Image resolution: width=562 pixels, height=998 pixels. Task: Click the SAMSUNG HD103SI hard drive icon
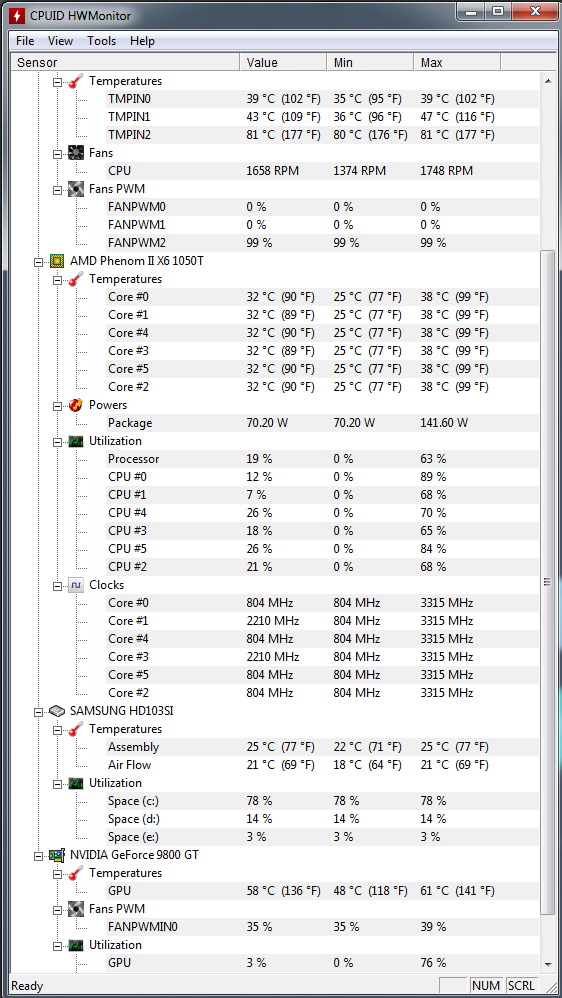click(57, 711)
